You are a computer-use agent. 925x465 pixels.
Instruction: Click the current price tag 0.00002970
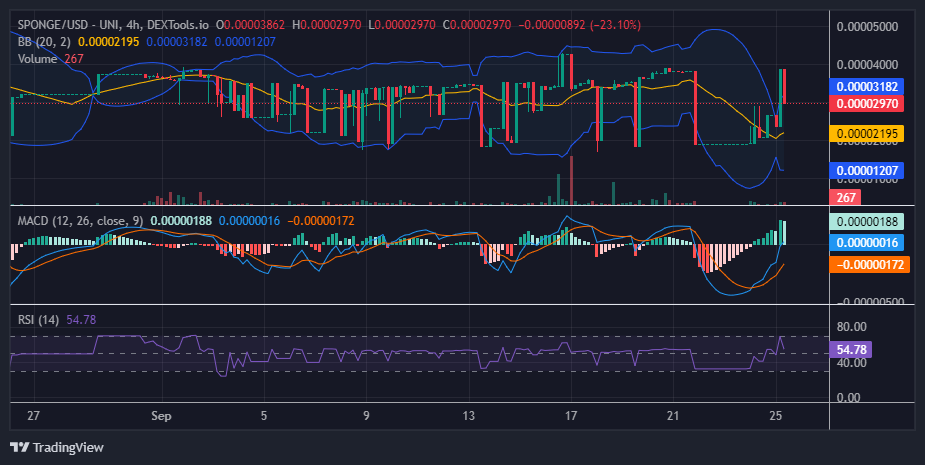tap(867, 104)
